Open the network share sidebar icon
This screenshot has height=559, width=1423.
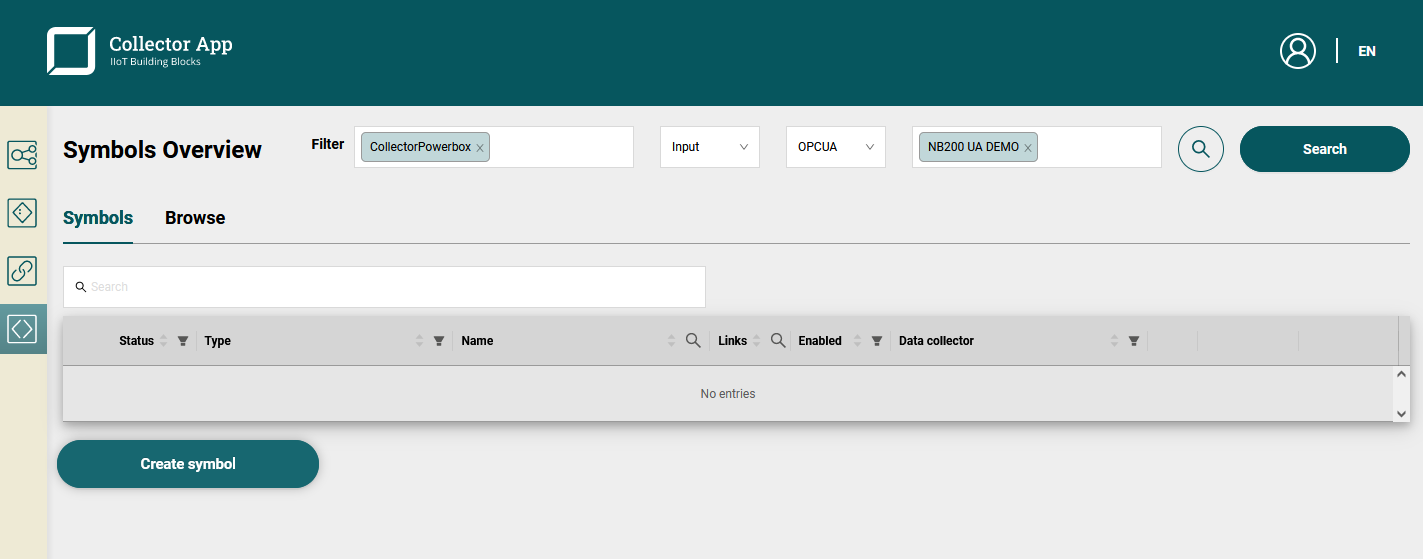[x=22, y=155]
